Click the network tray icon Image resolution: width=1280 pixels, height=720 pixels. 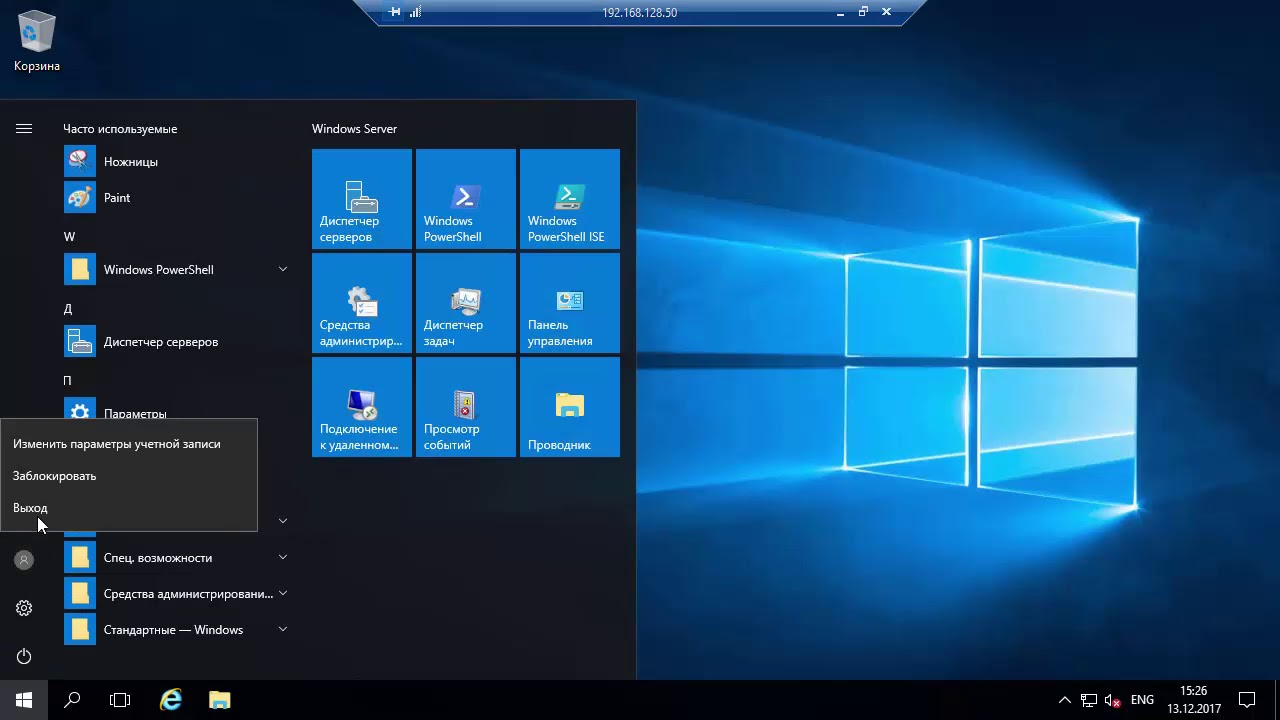[1089, 700]
